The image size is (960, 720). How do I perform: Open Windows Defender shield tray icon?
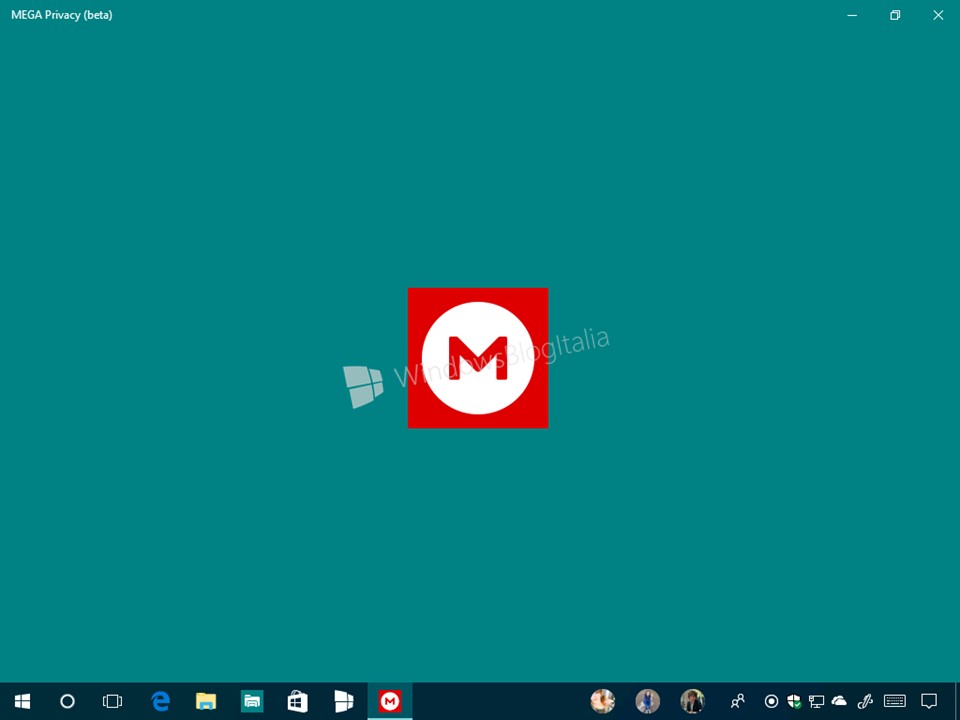[794, 701]
